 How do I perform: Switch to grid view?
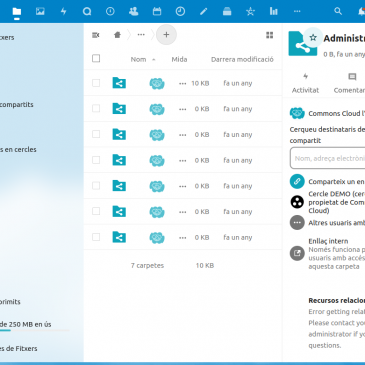[270, 35]
